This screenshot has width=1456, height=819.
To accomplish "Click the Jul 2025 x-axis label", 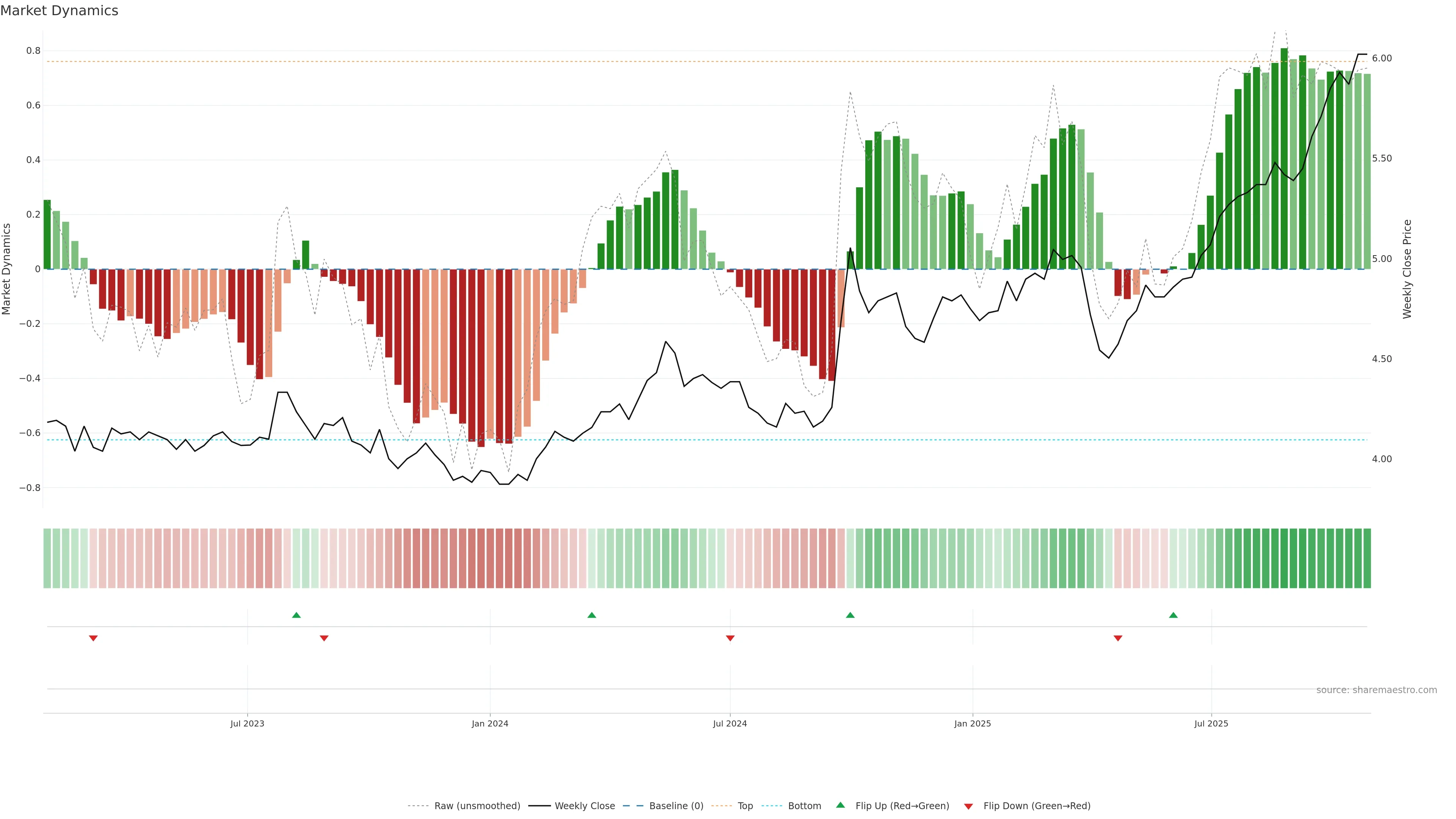I will pyautogui.click(x=1211, y=723).
